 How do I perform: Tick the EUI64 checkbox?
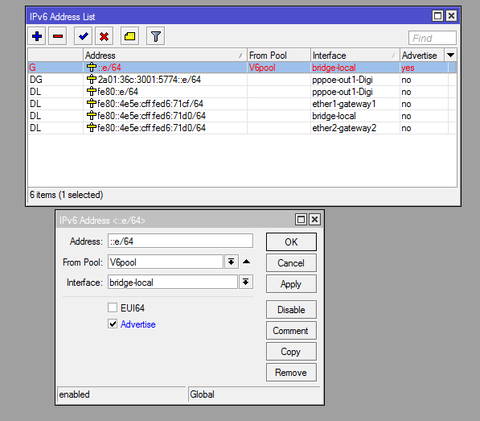113,307
